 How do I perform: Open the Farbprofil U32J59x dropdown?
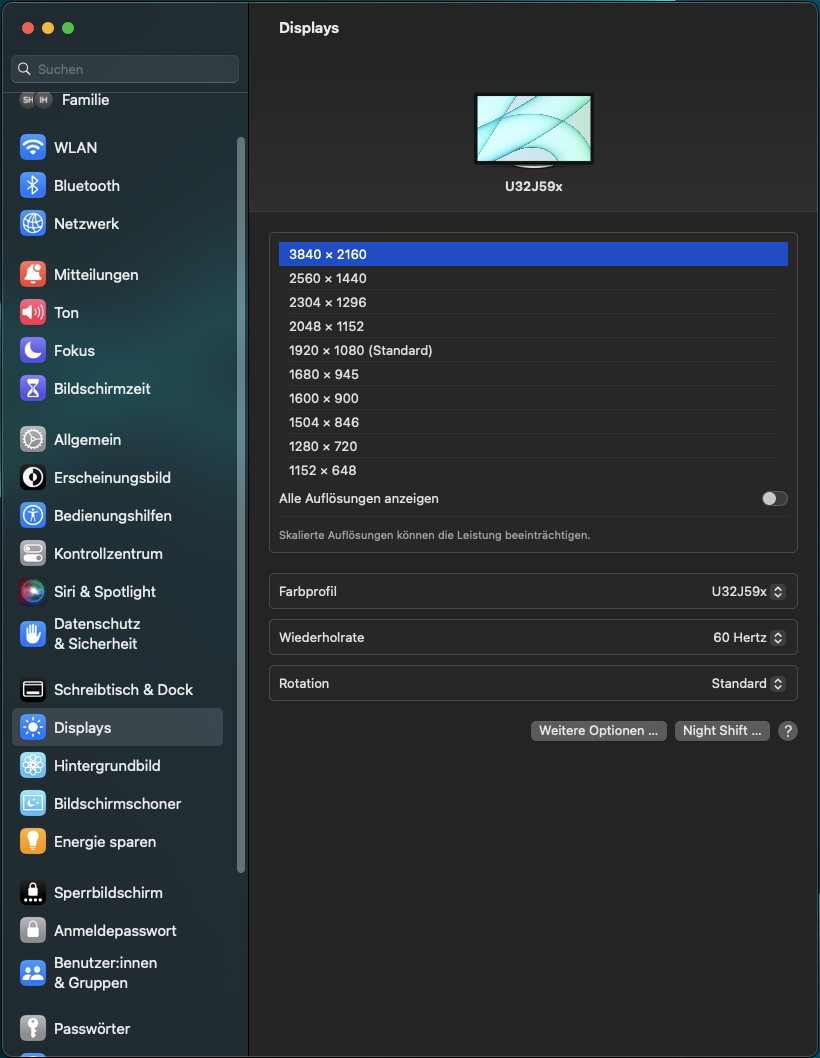[747, 592]
